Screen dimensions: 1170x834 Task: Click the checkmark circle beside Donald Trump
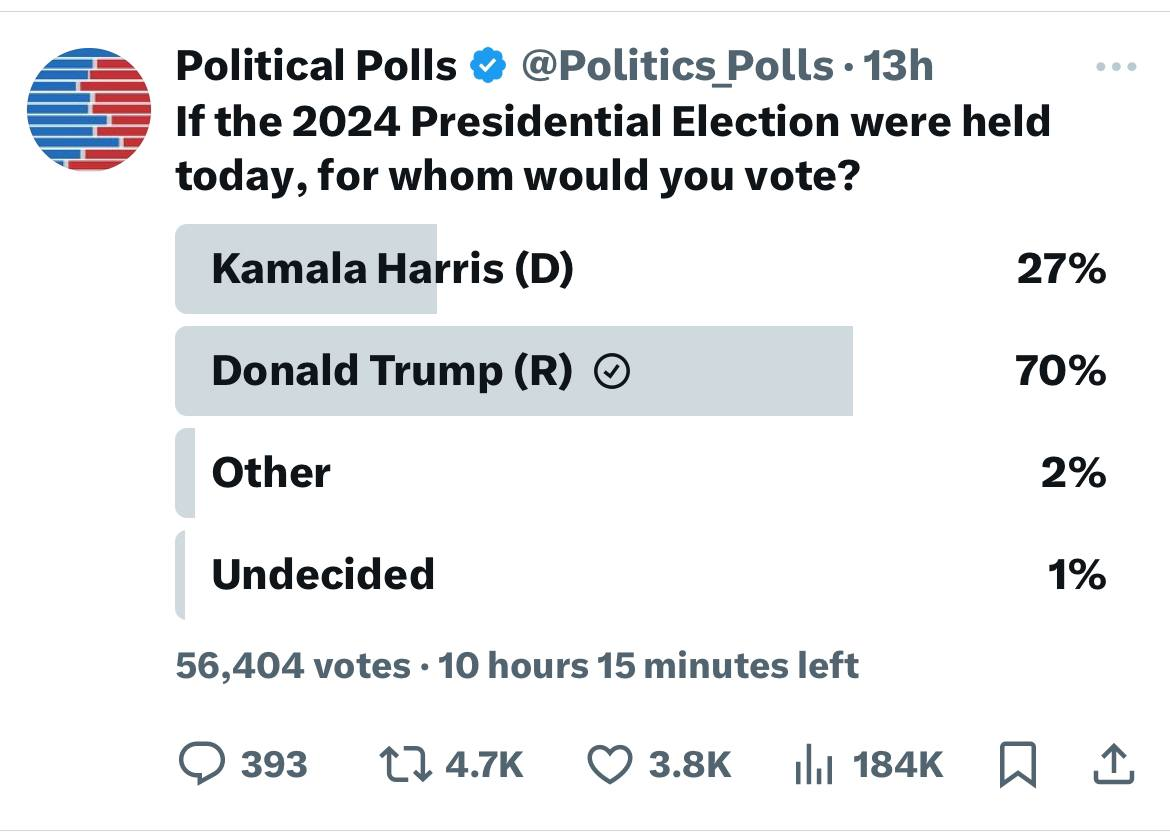pyautogui.click(x=612, y=372)
